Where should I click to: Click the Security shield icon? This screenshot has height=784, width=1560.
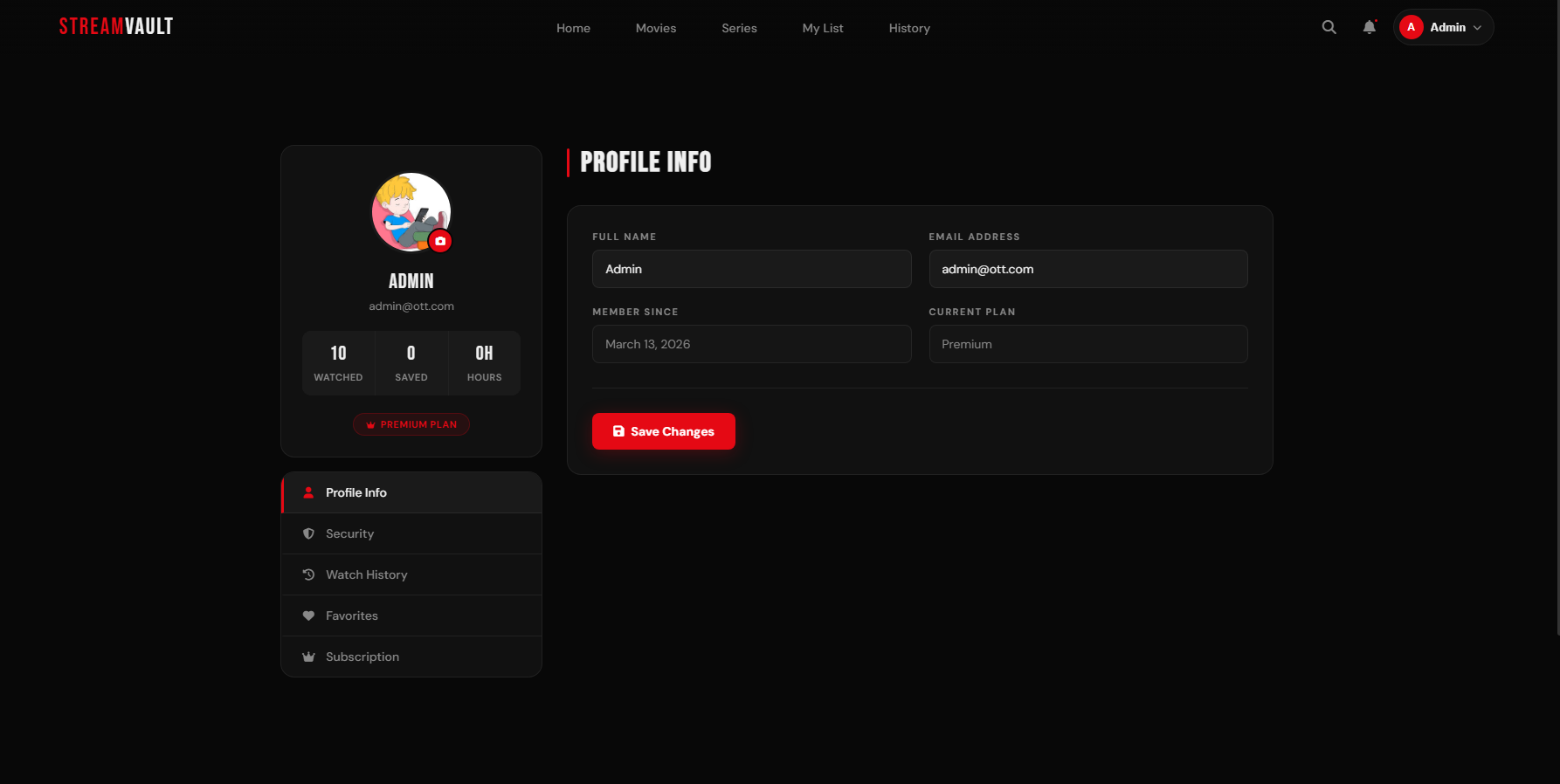(308, 533)
